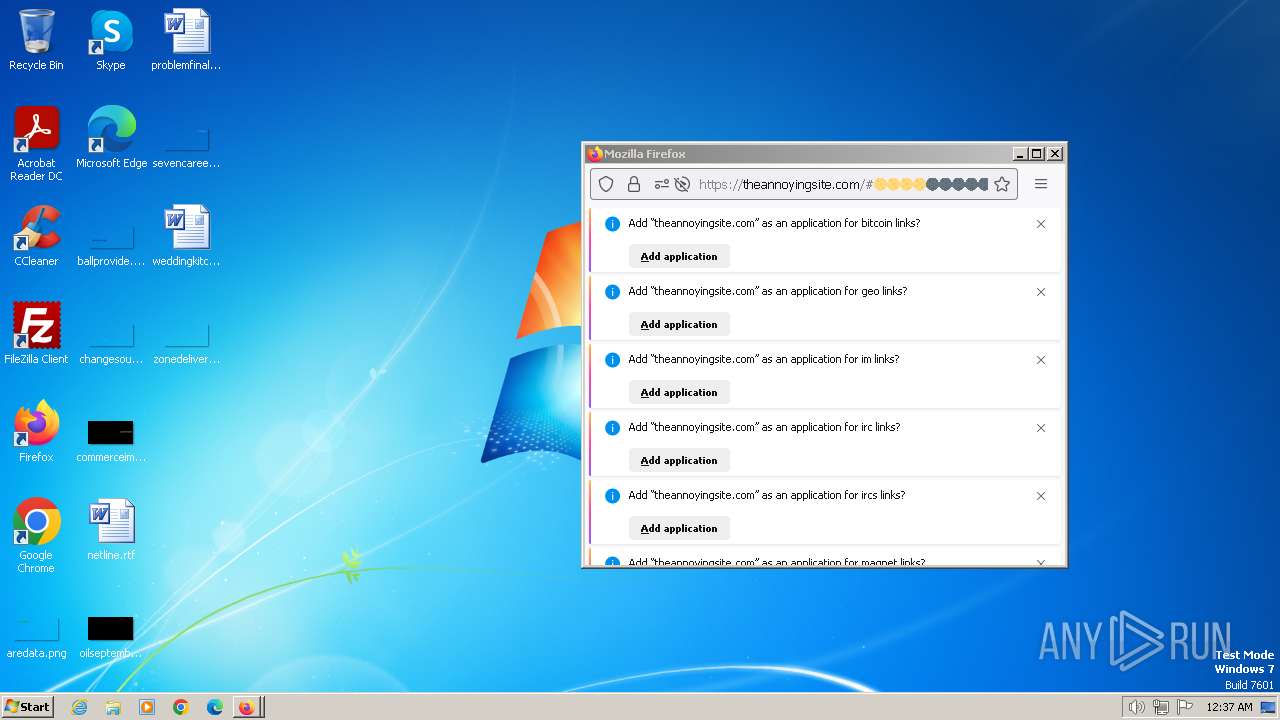Add application for geo links
Screen dimensions: 1280x720
coord(679,324)
